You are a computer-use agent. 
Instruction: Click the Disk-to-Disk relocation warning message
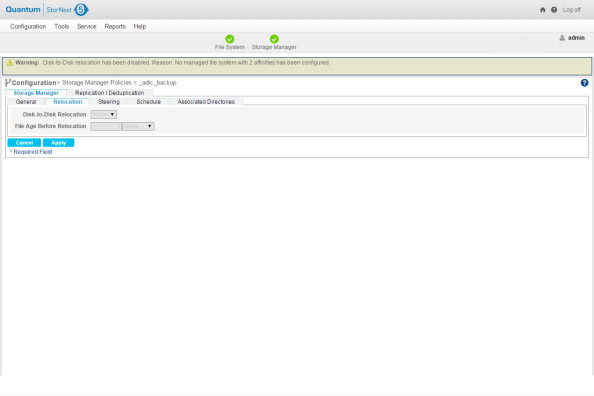click(186, 63)
